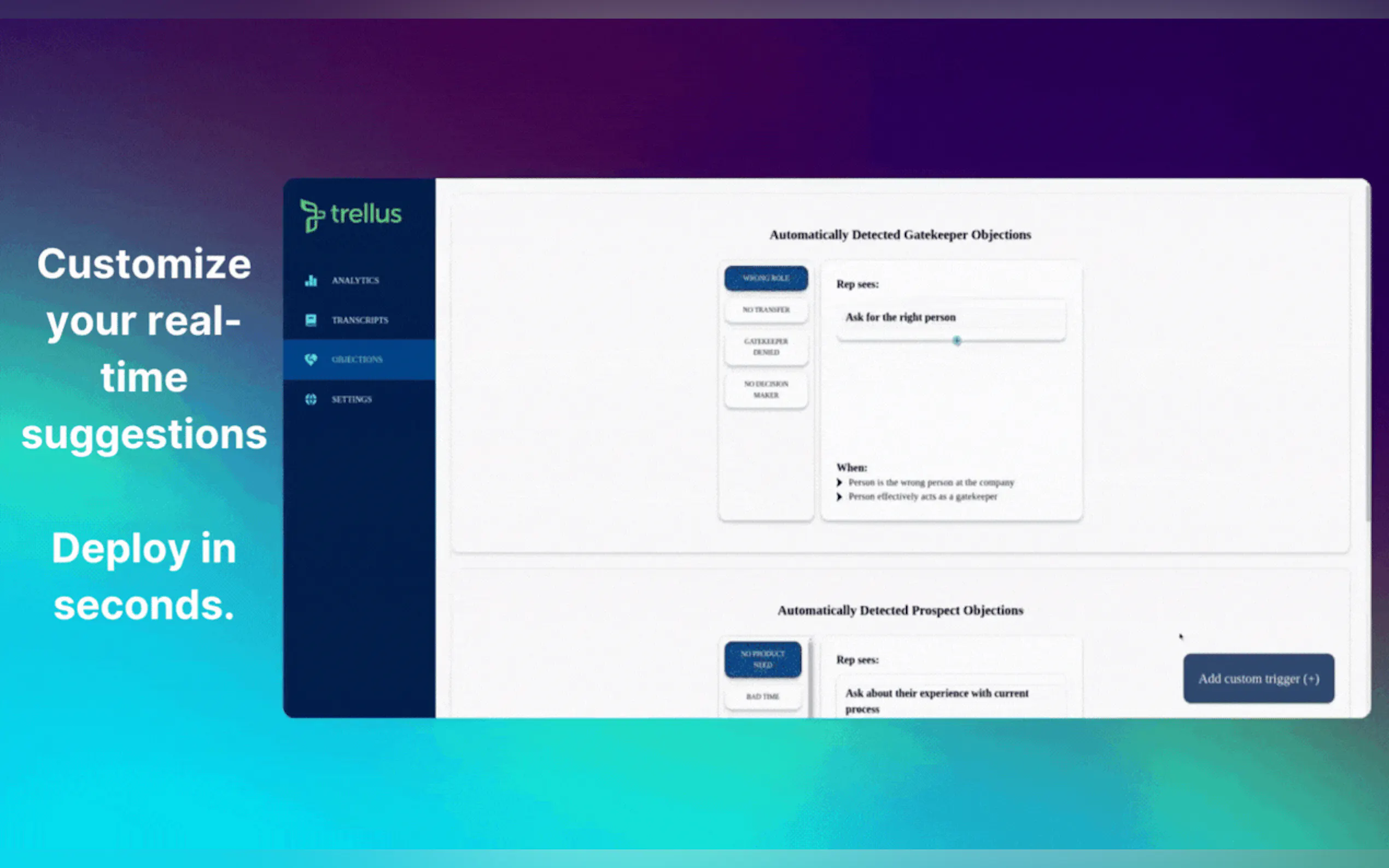The height and width of the screenshot is (868, 1389).
Task: Select the Gatekeeper Denied objection
Action: pos(766,347)
